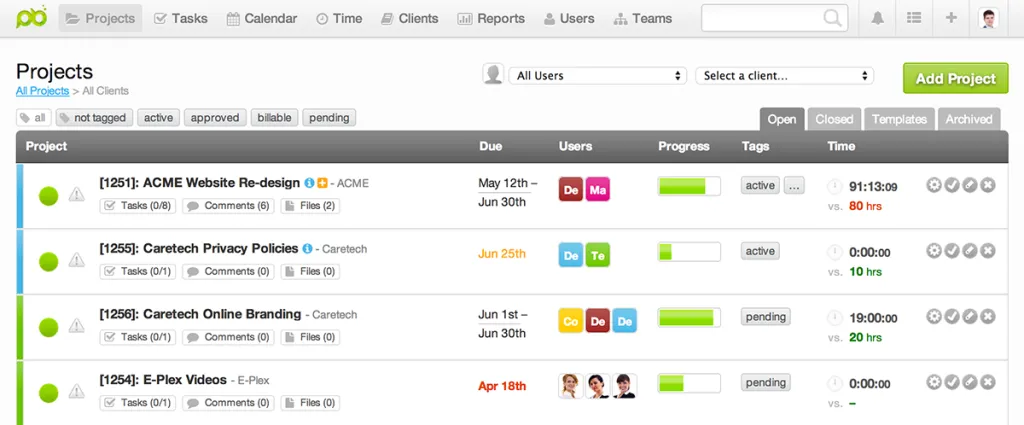Follow the All Projects breadcrumb link
Viewport: 1024px width, 425px height.
42,91
